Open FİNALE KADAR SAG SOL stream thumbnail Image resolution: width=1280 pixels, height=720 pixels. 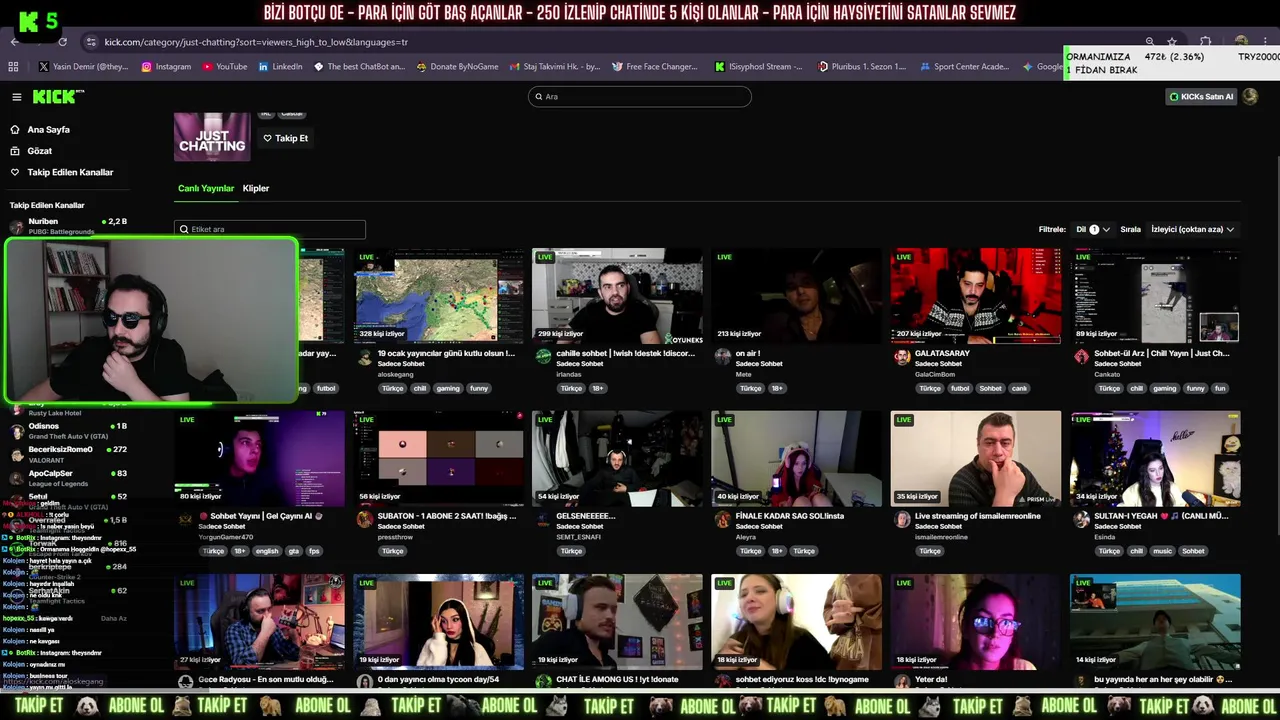(x=796, y=459)
